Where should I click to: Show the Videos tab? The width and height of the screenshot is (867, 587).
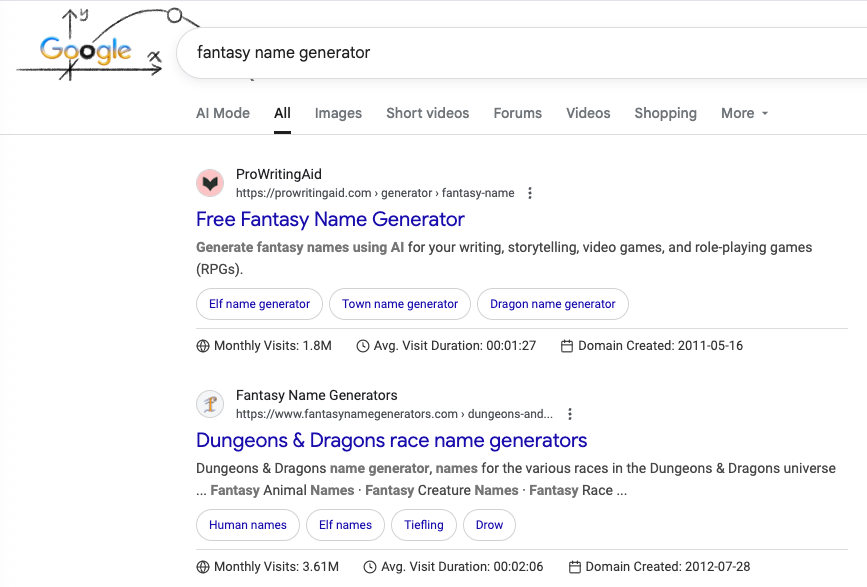(x=588, y=113)
